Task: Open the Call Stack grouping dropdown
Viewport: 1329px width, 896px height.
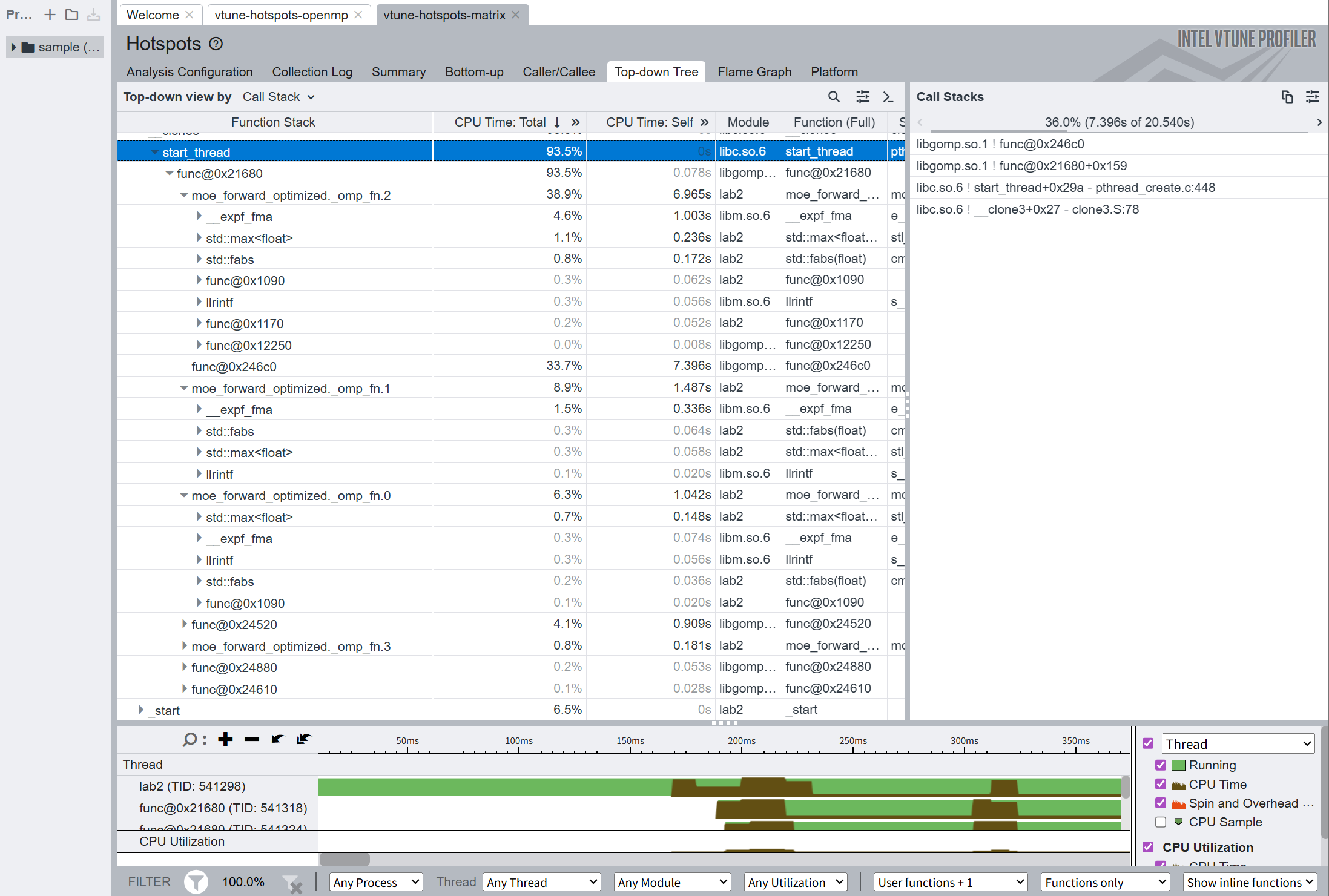Action: (x=279, y=97)
